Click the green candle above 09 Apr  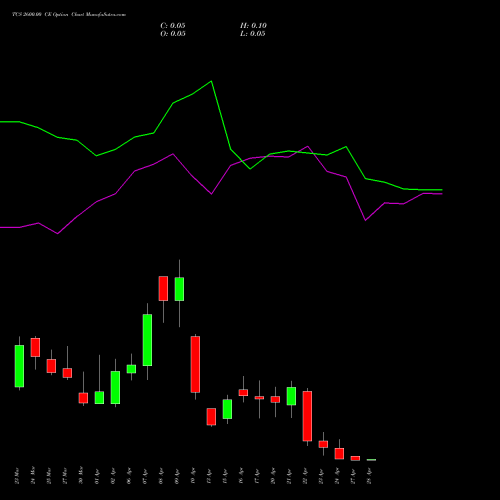[x=179, y=289]
